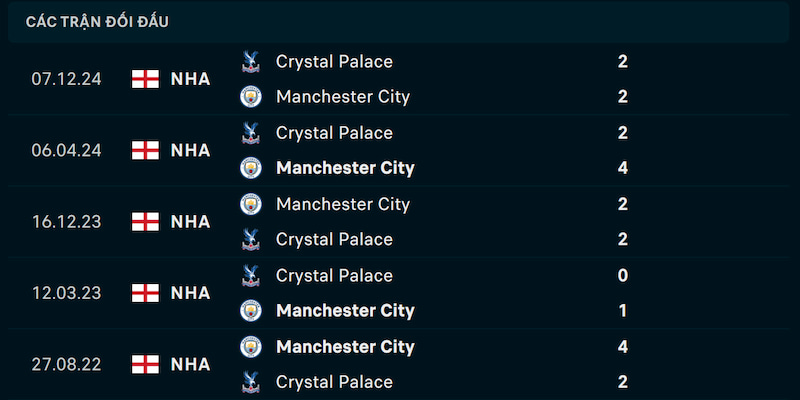
Task: Open Crystal Palace team name in 07.12.24 match
Action: pyautogui.click(x=334, y=62)
